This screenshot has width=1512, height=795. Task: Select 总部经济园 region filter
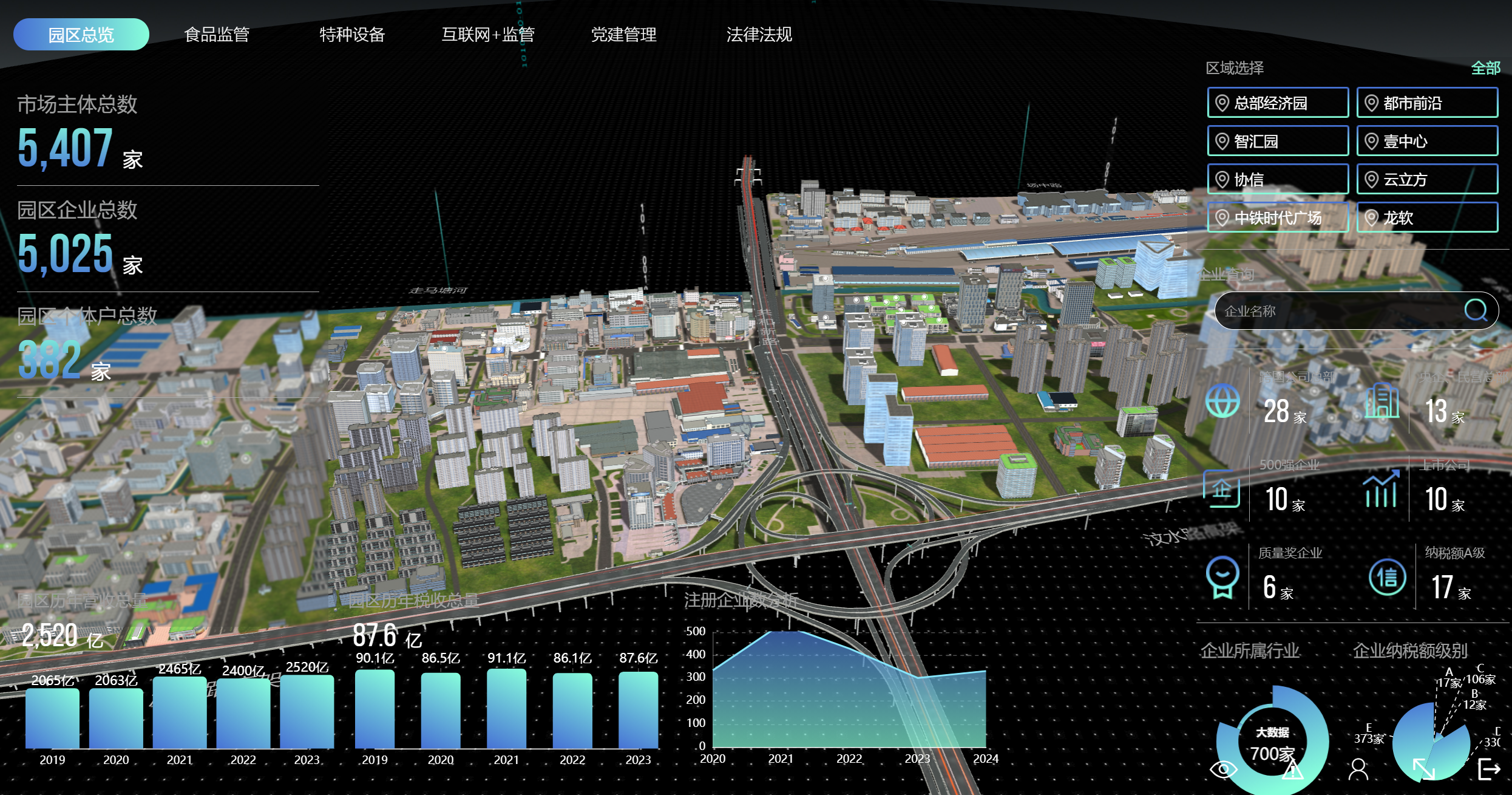(x=1278, y=103)
